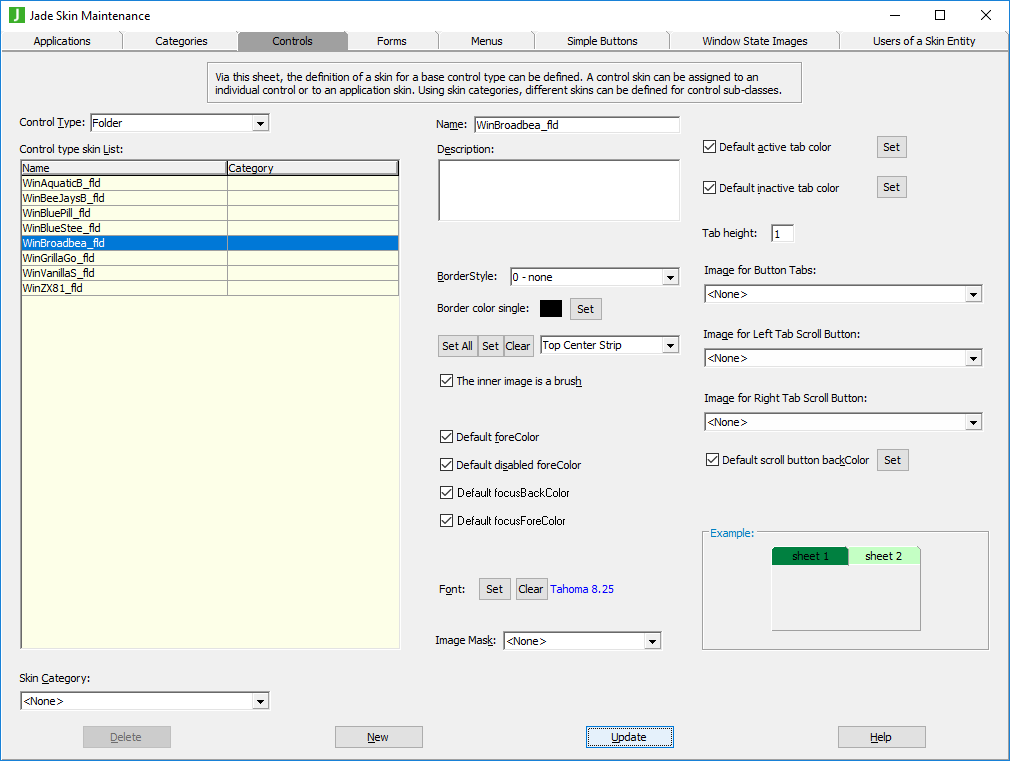Open the Menus tab

(x=487, y=41)
